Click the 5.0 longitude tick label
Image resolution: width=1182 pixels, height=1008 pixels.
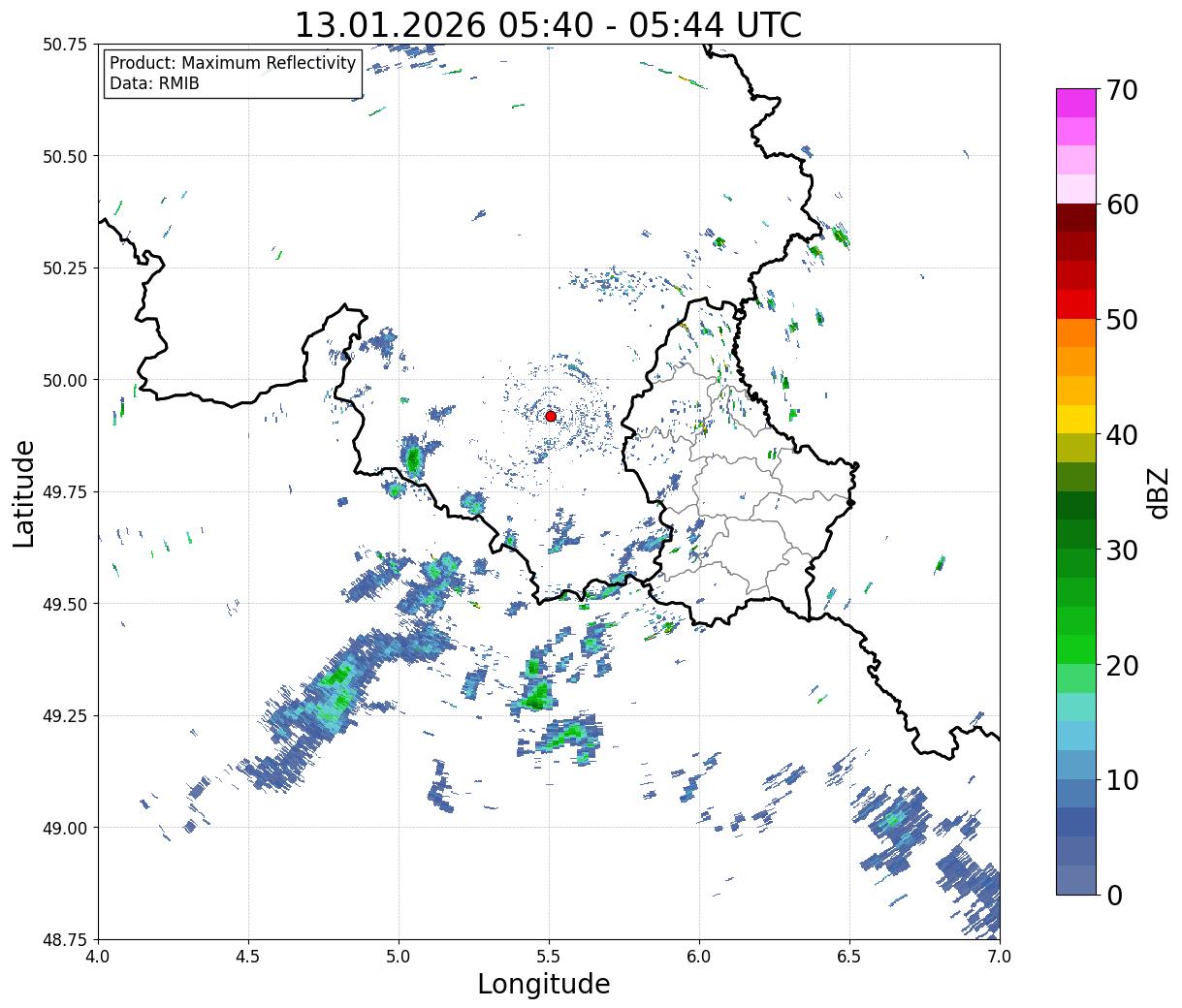tap(399, 957)
